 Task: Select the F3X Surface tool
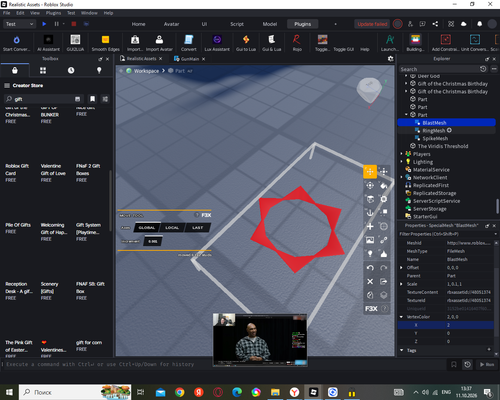(370, 199)
